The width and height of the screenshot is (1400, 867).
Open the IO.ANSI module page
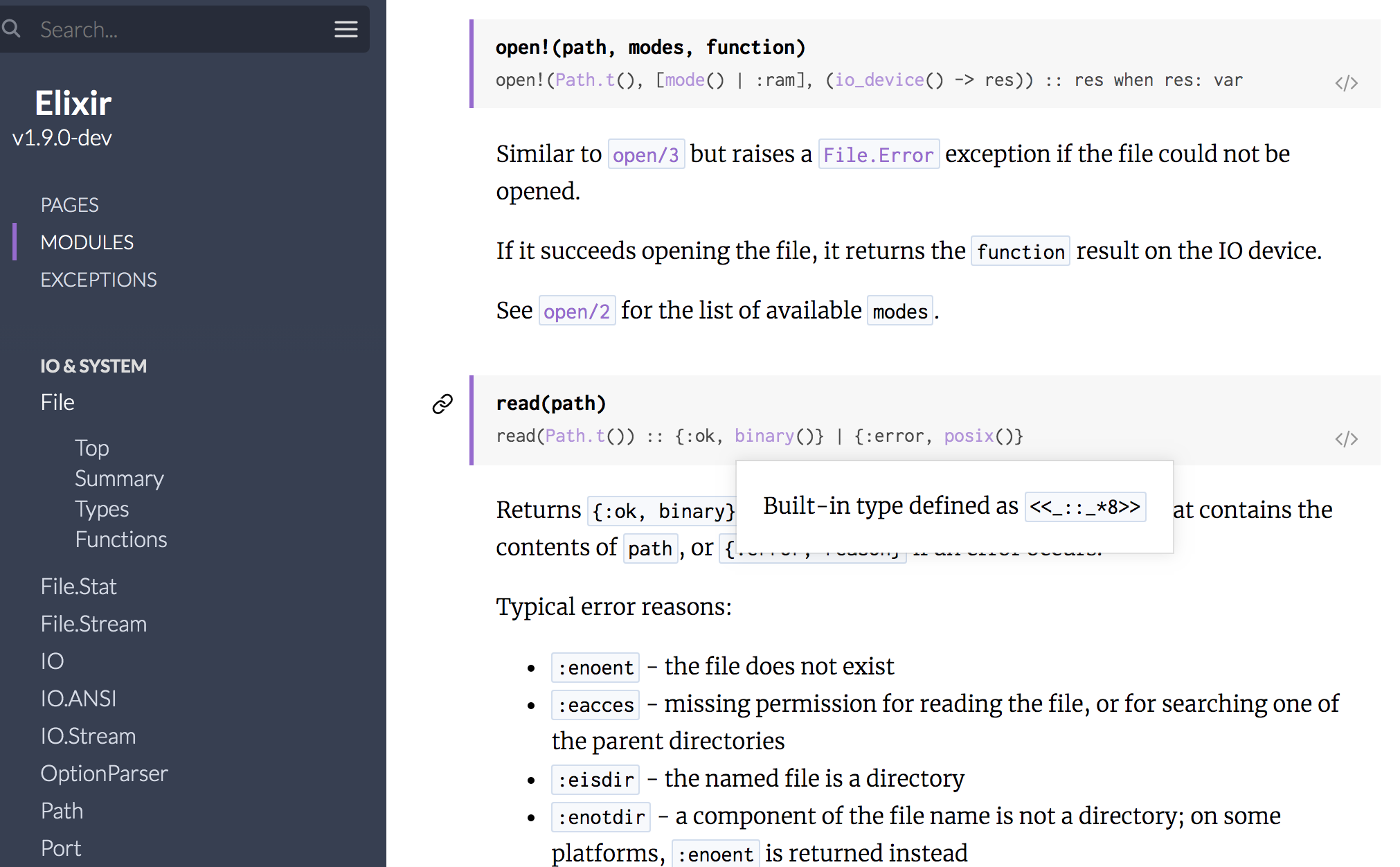pyautogui.click(x=78, y=699)
